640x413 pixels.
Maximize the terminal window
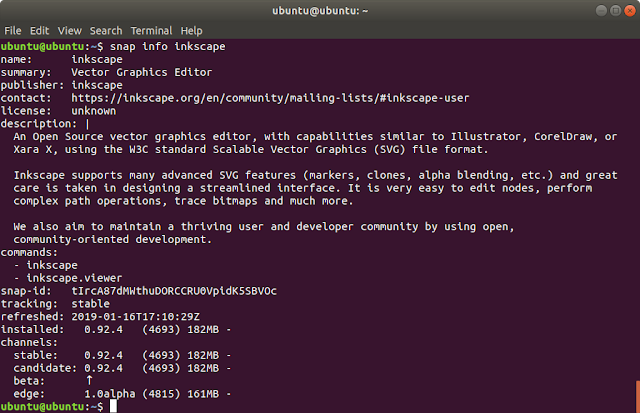(x=616, y=11)
